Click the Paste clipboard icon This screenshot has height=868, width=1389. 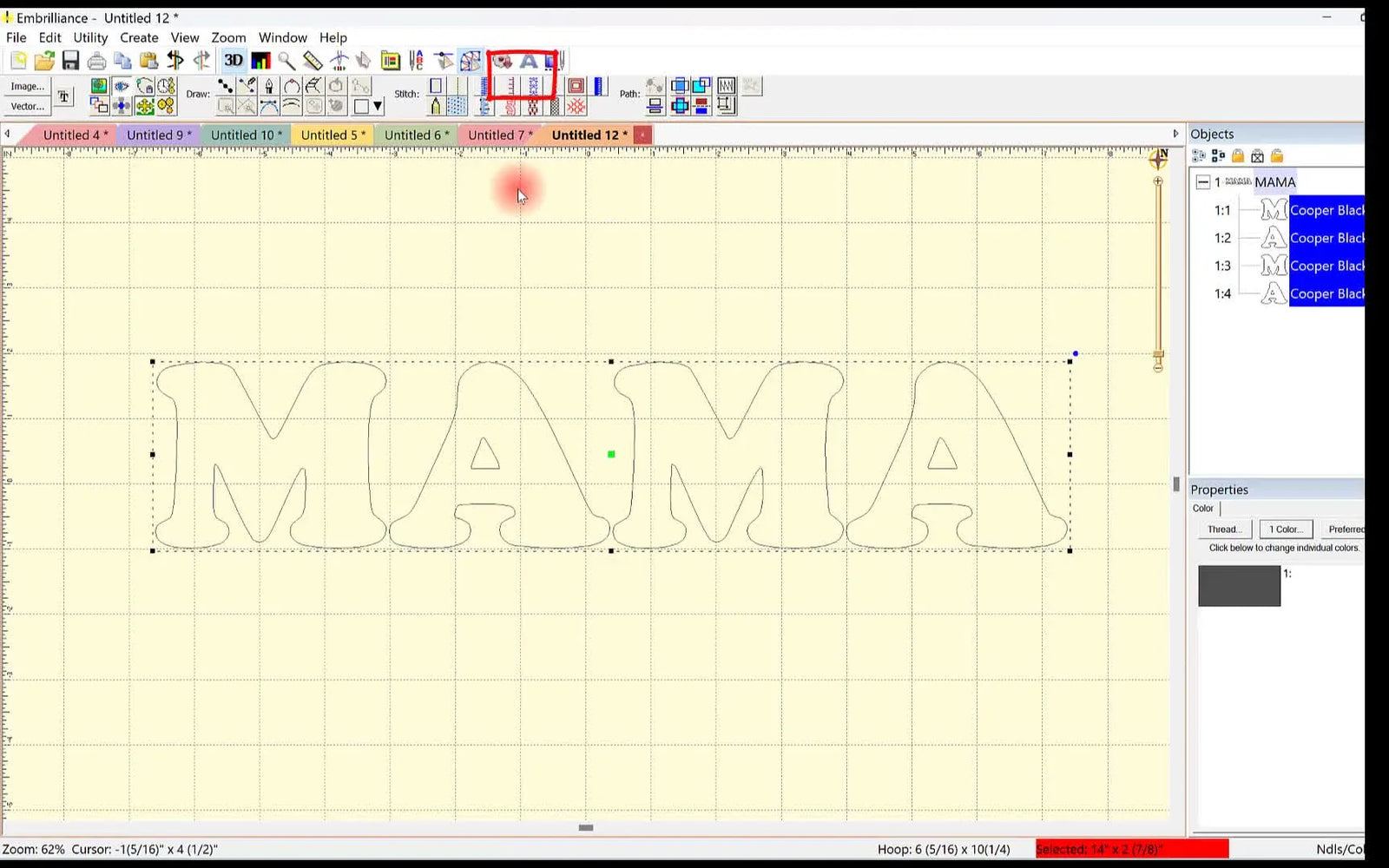tap(148, 60)
